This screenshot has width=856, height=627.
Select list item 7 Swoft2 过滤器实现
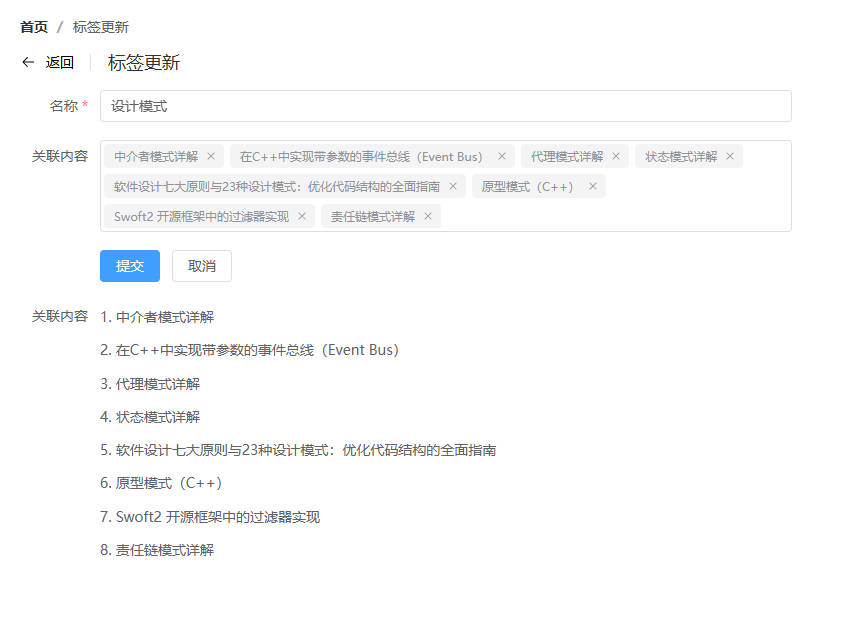[x=210, y=517]
